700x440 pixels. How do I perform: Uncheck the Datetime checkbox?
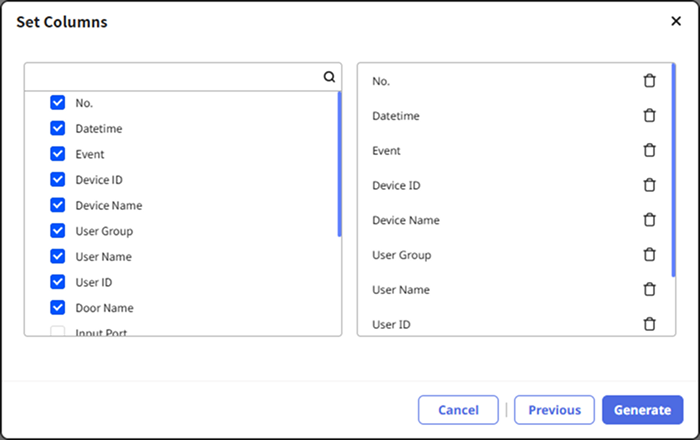coord(58,128)
